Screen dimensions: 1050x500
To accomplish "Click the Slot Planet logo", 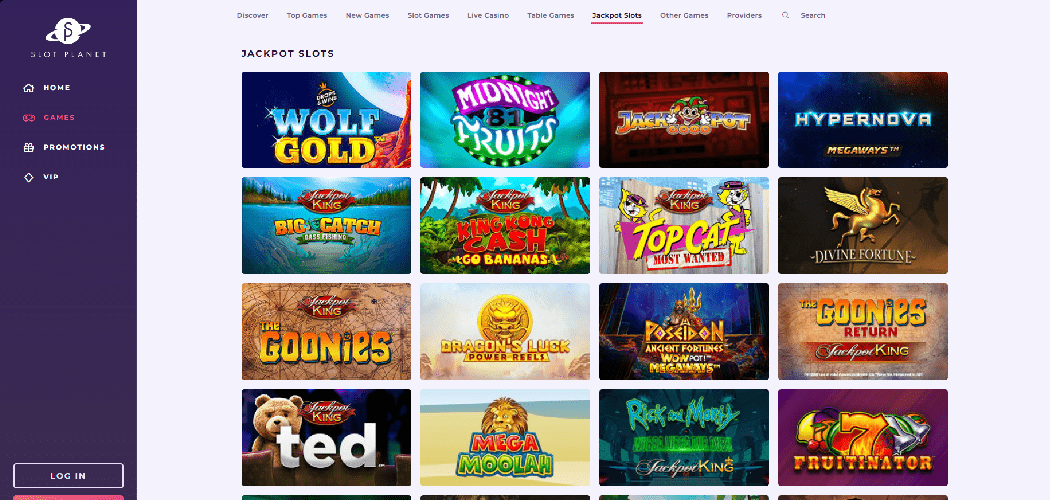I will [68, 37].
